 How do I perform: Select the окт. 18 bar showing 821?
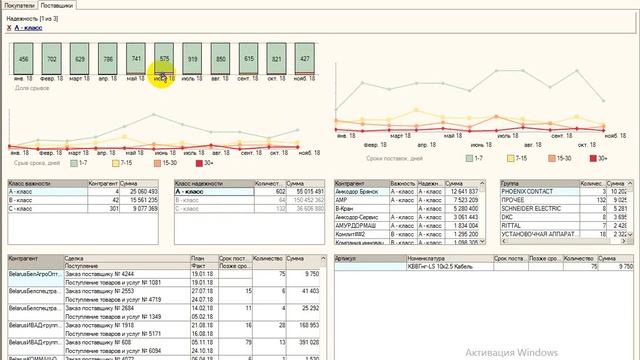277,59
